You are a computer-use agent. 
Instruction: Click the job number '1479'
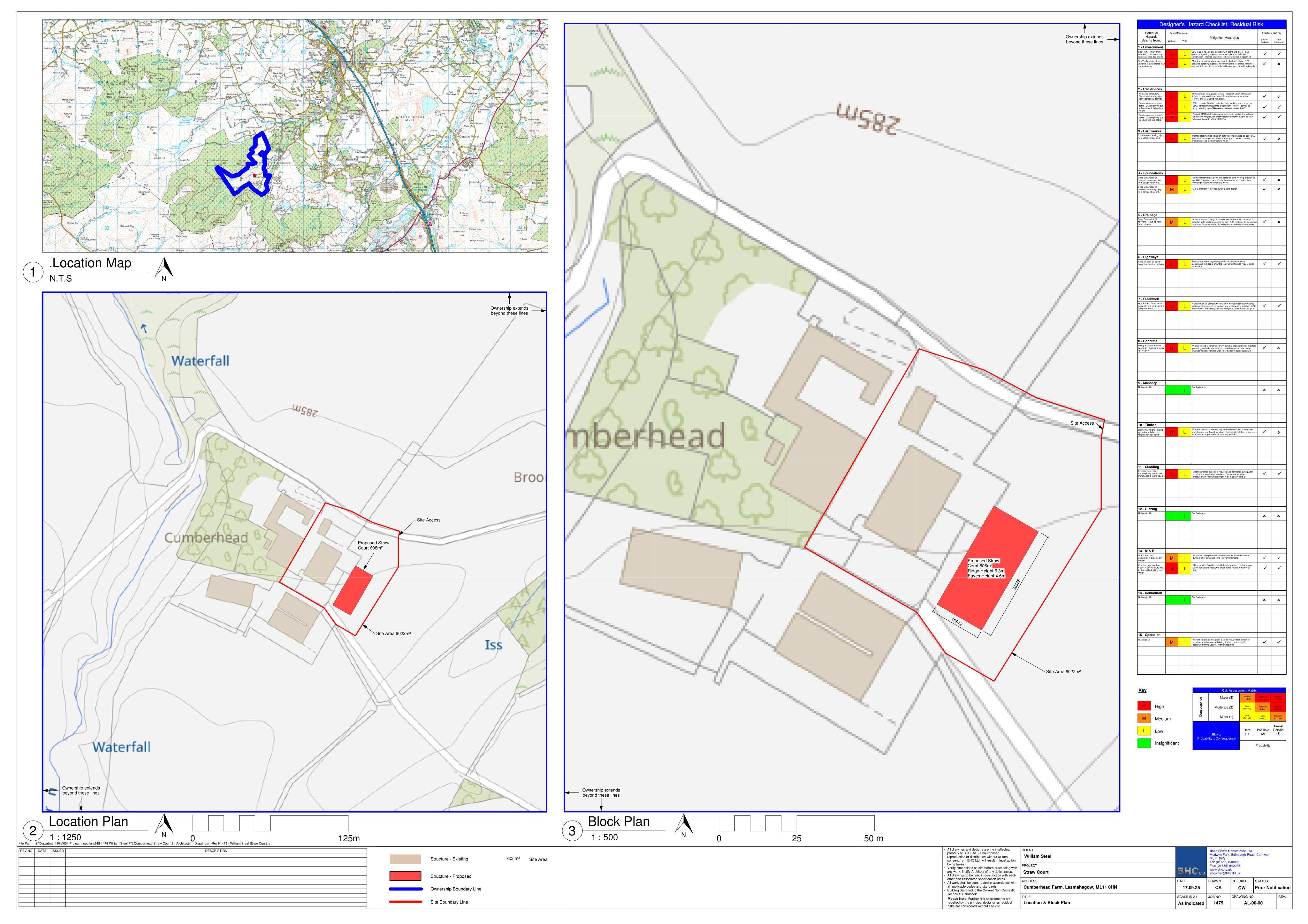point(1218,904)
